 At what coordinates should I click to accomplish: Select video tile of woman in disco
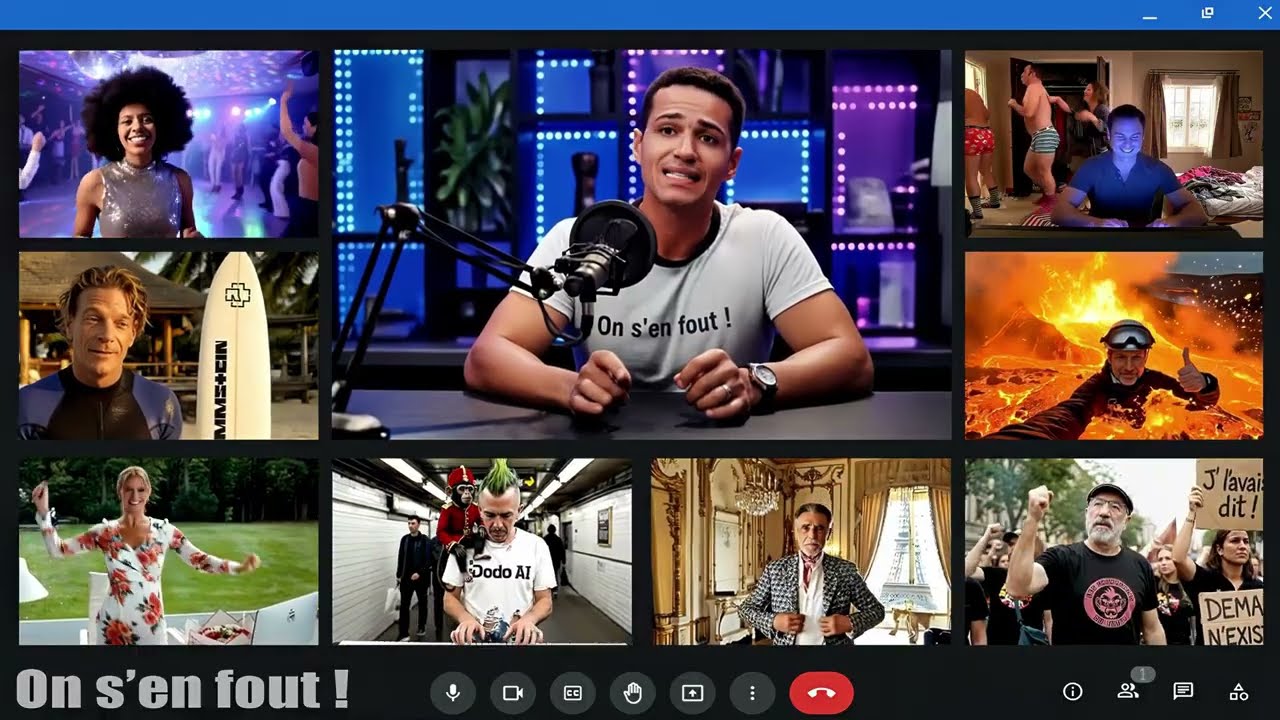point(169,144)
